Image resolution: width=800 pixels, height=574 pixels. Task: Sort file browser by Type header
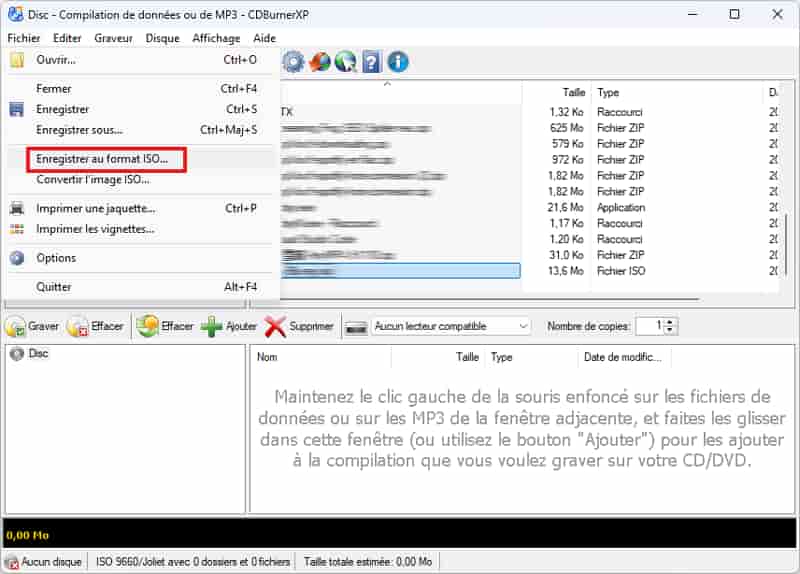pos(677,92)
